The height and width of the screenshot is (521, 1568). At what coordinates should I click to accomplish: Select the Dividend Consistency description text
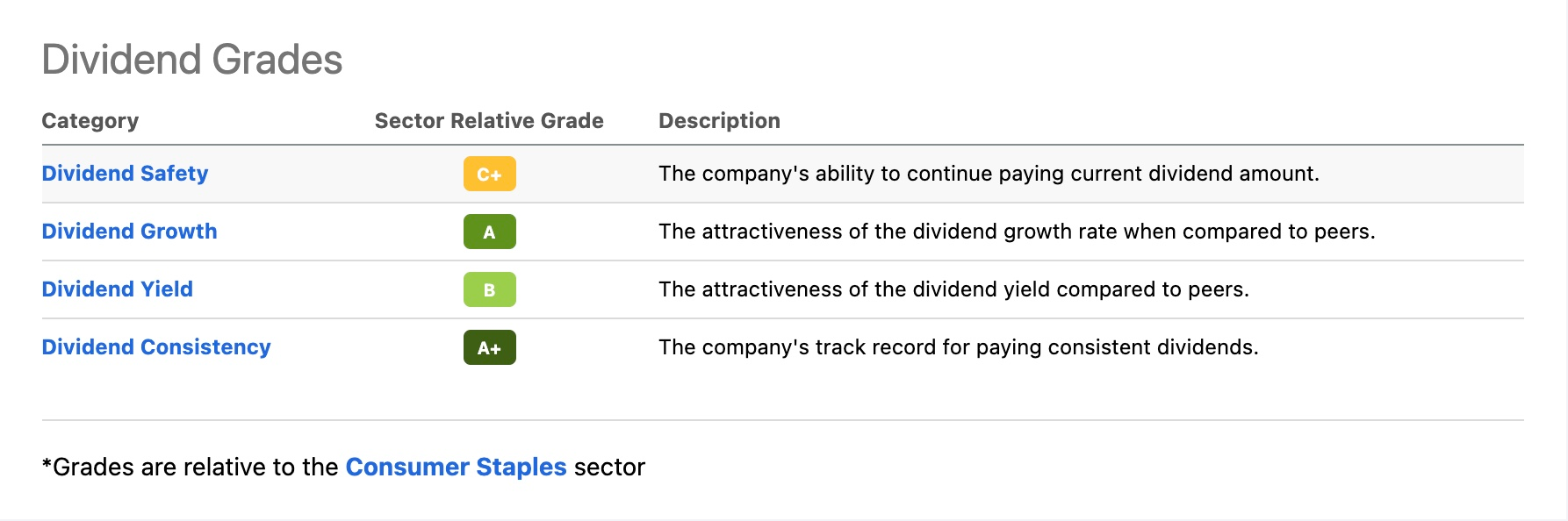pyautogui.click(x=959, y=347)
